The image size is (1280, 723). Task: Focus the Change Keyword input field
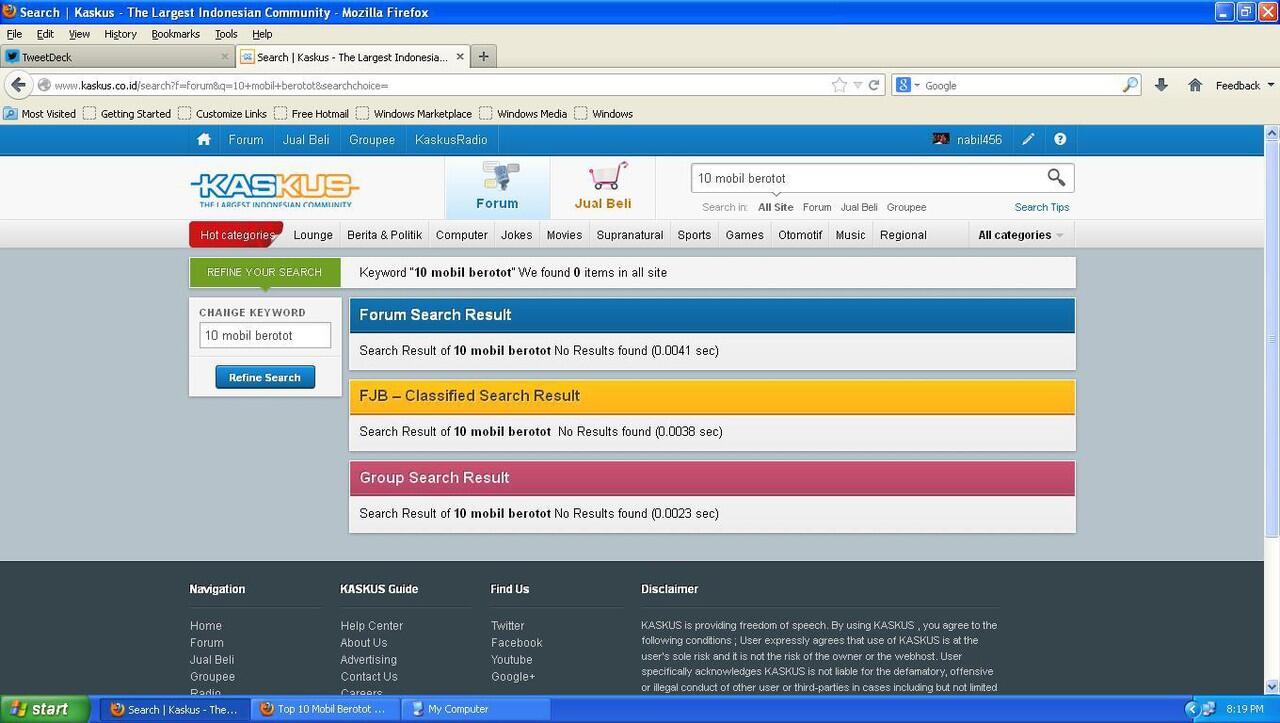tap(265, 336)
